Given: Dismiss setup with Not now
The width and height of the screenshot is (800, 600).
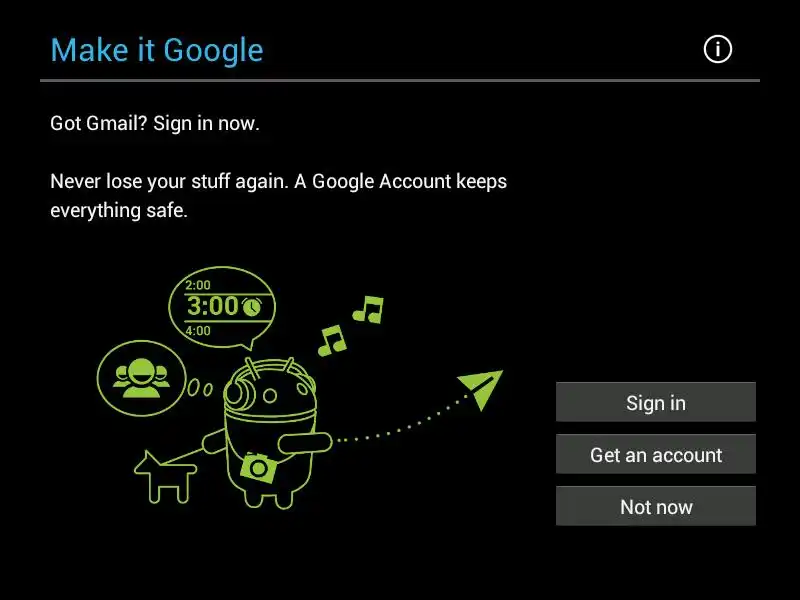Looking at the screenshot, I should (656, 506).
